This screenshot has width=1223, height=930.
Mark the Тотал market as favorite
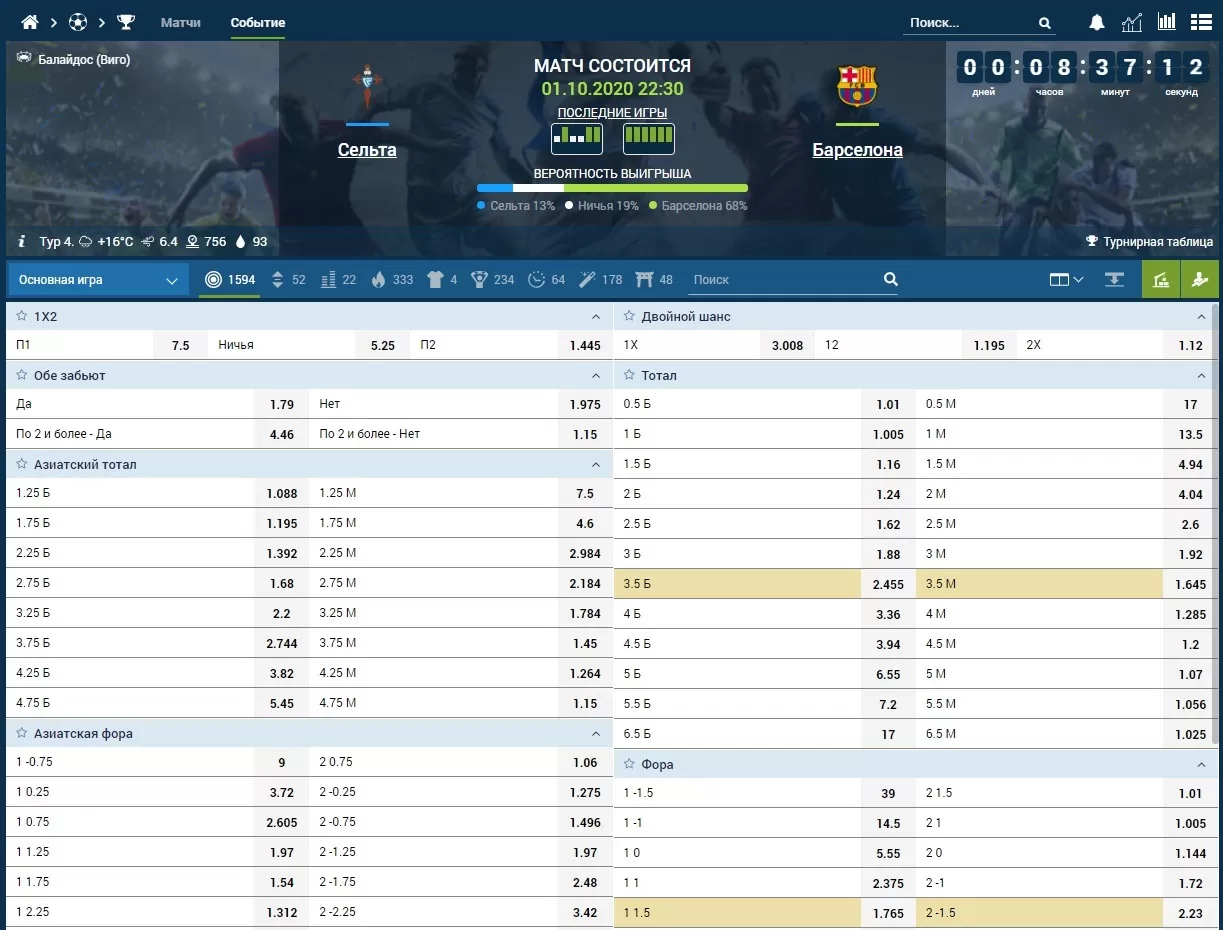point(628,375)
